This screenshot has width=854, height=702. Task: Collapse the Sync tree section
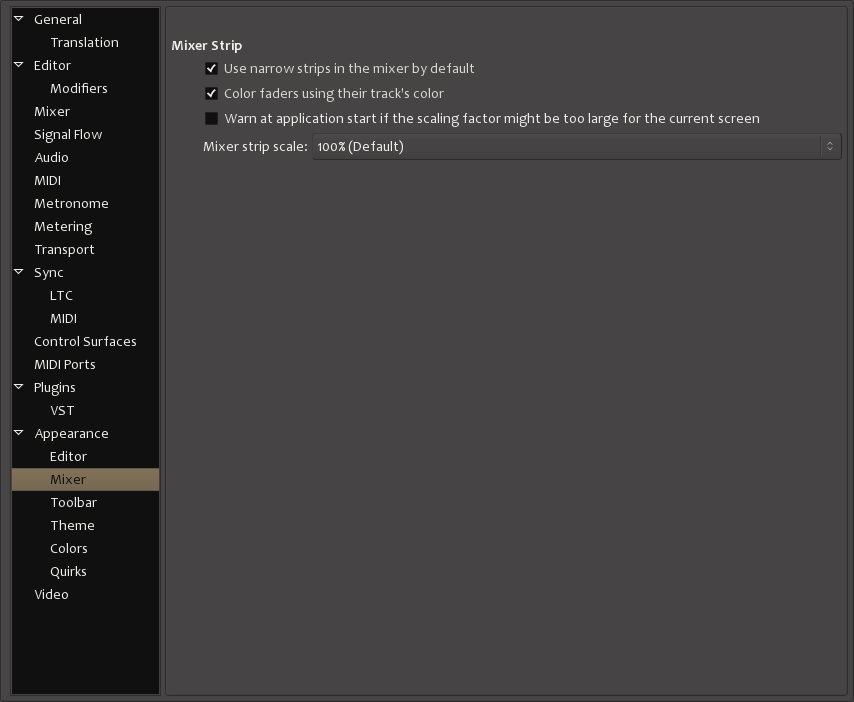[19, 272]
